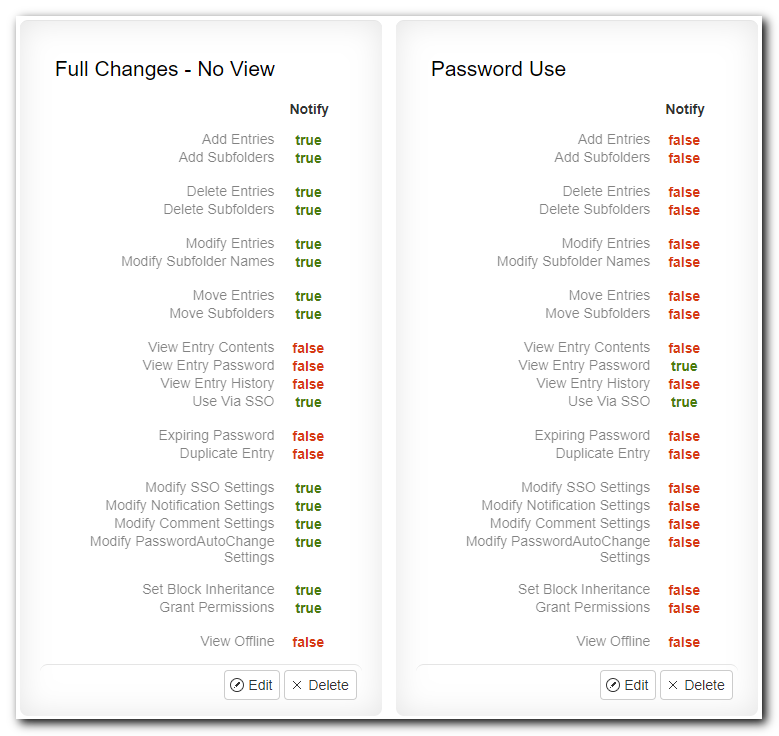Click false value for View Offline in Full Changes

point(308,642)
